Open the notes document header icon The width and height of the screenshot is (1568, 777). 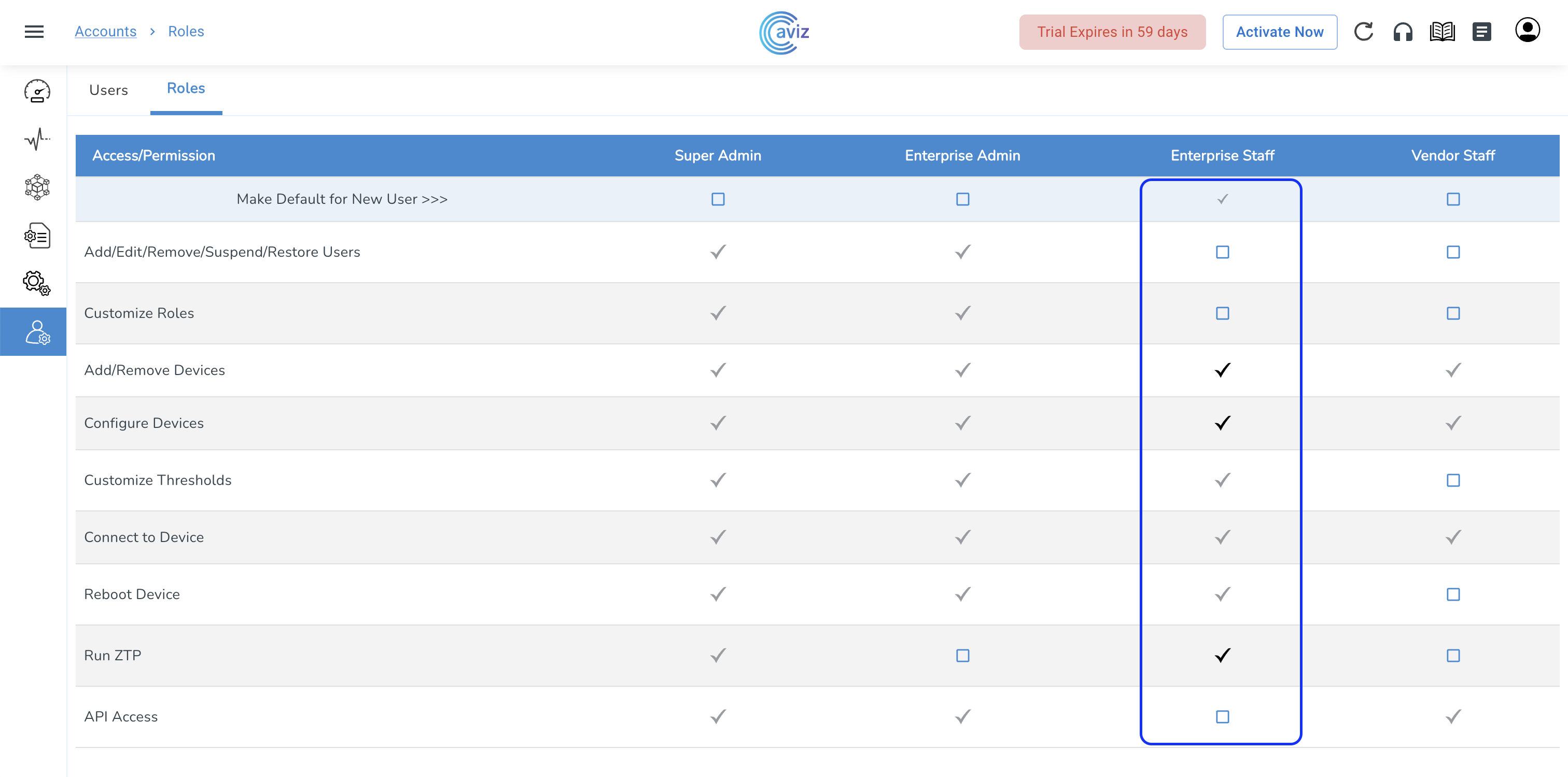point(1481,32)
